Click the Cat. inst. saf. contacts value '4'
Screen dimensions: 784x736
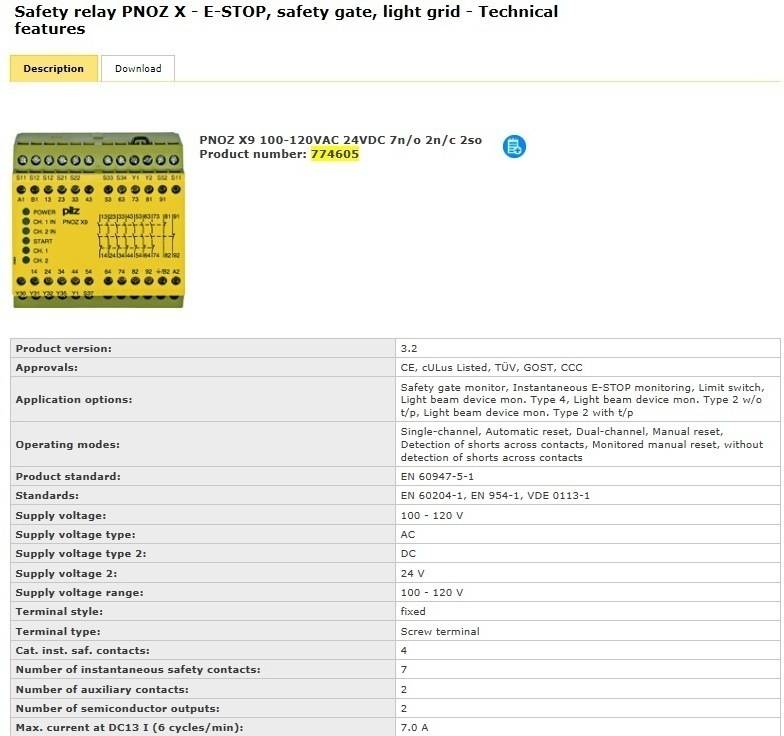pos(404,650)
